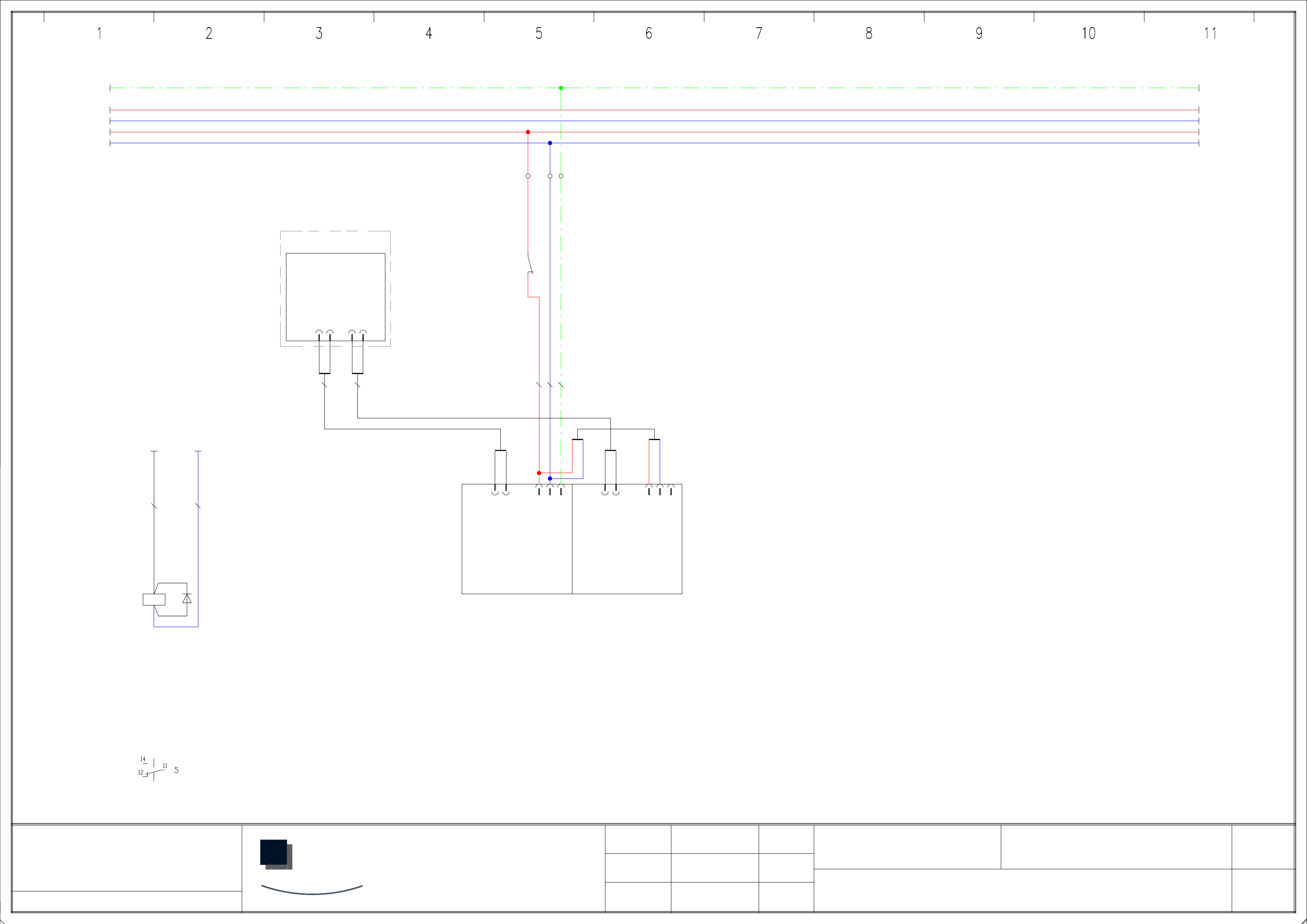Click the red junction dot above lower module

click(x=539, y=473)
